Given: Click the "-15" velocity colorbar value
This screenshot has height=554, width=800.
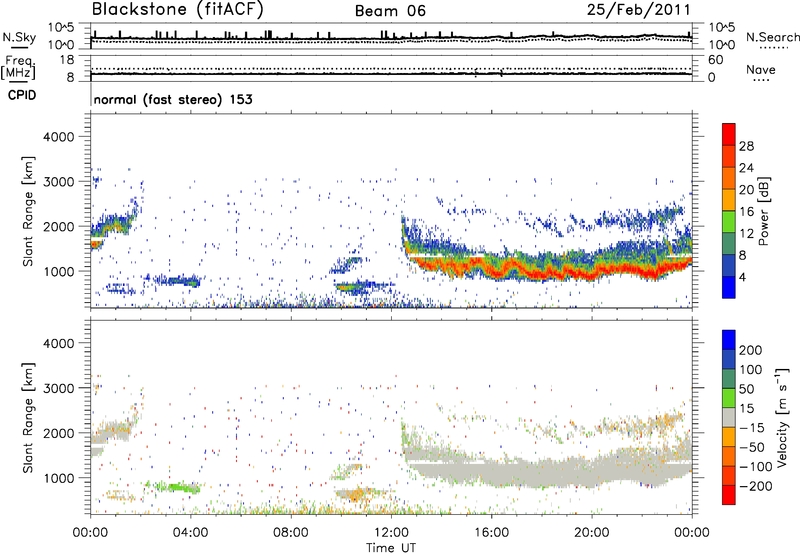Looking at the screenshot, I should pyautogui.click(x=751, y=428).
